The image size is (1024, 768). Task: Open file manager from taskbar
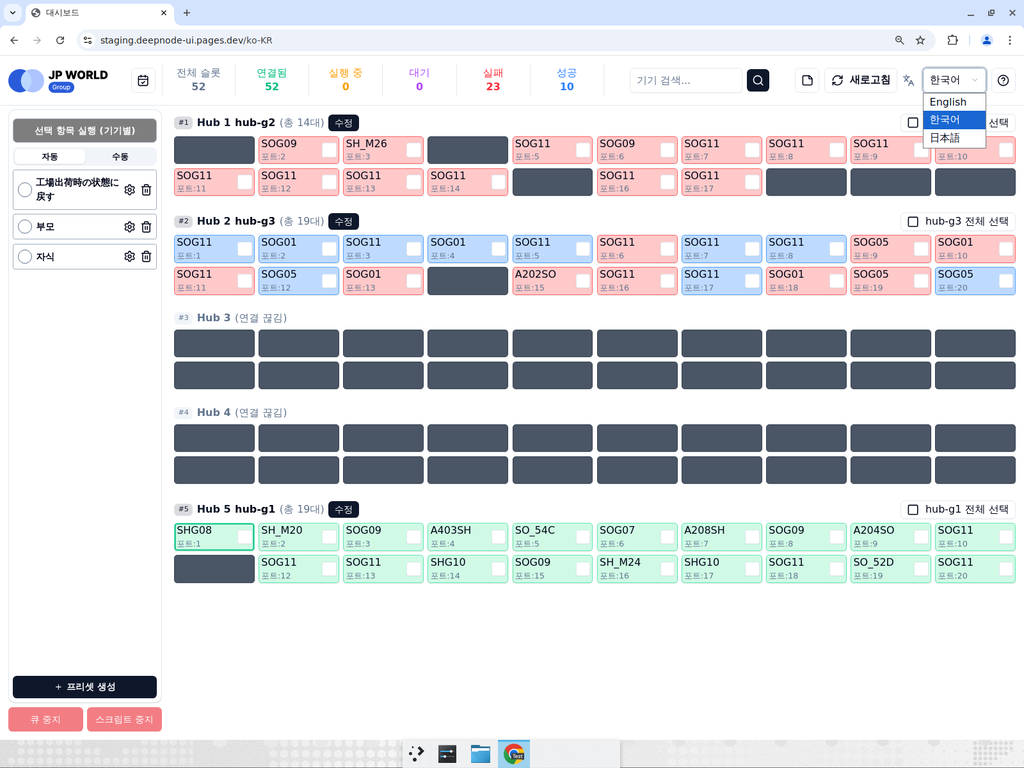tap(481, 754)
